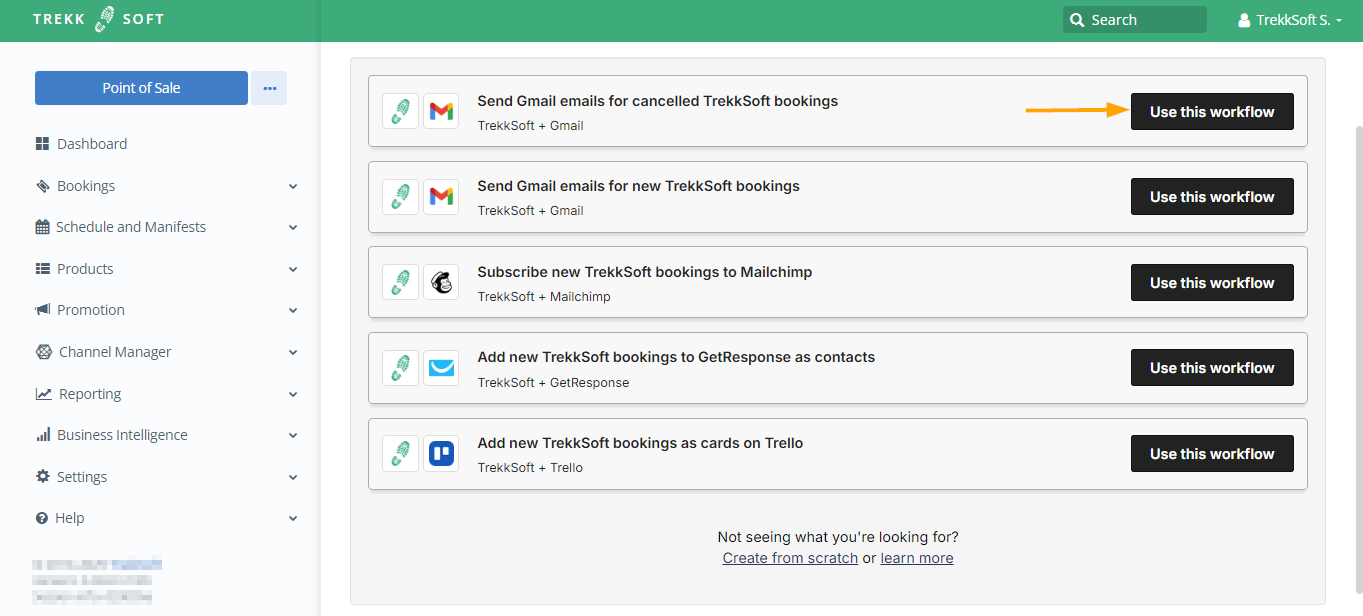The image size is (1363, 616).
Task: Click the Settings gear icon in sidebar
Action: 42,477
